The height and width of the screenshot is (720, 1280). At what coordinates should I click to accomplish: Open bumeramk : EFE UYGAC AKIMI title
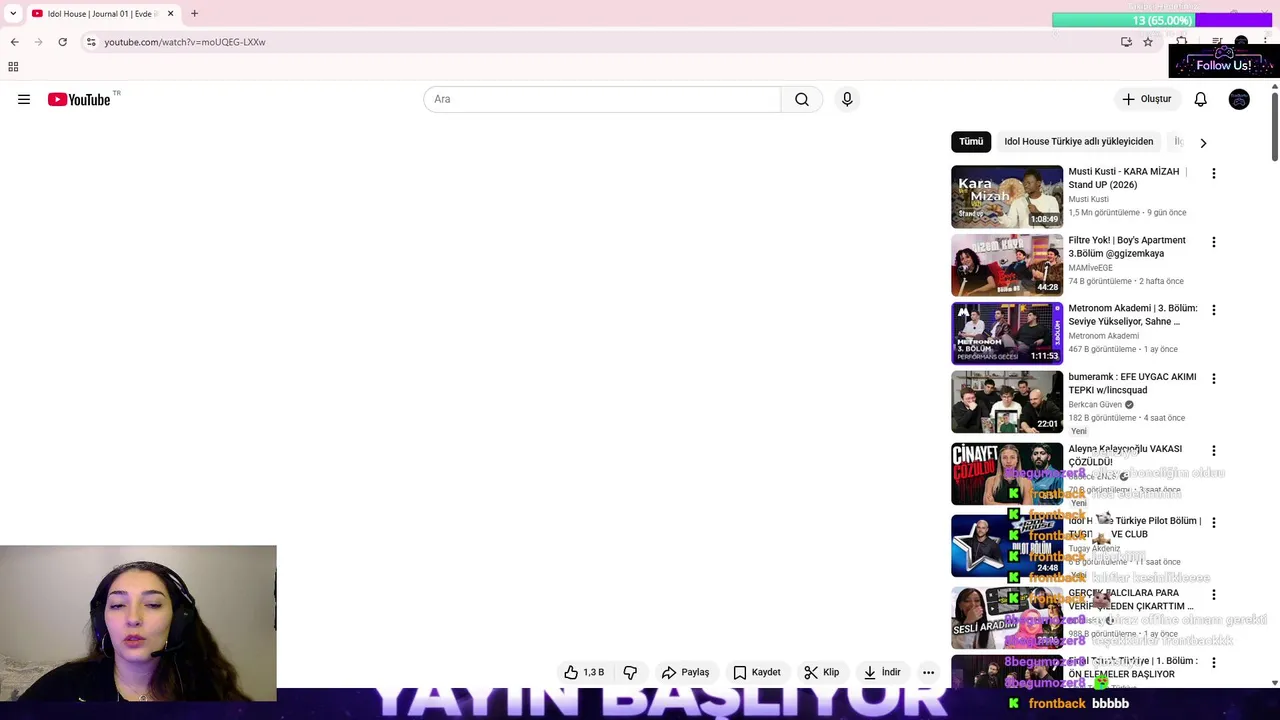[x=1132, y=383]
